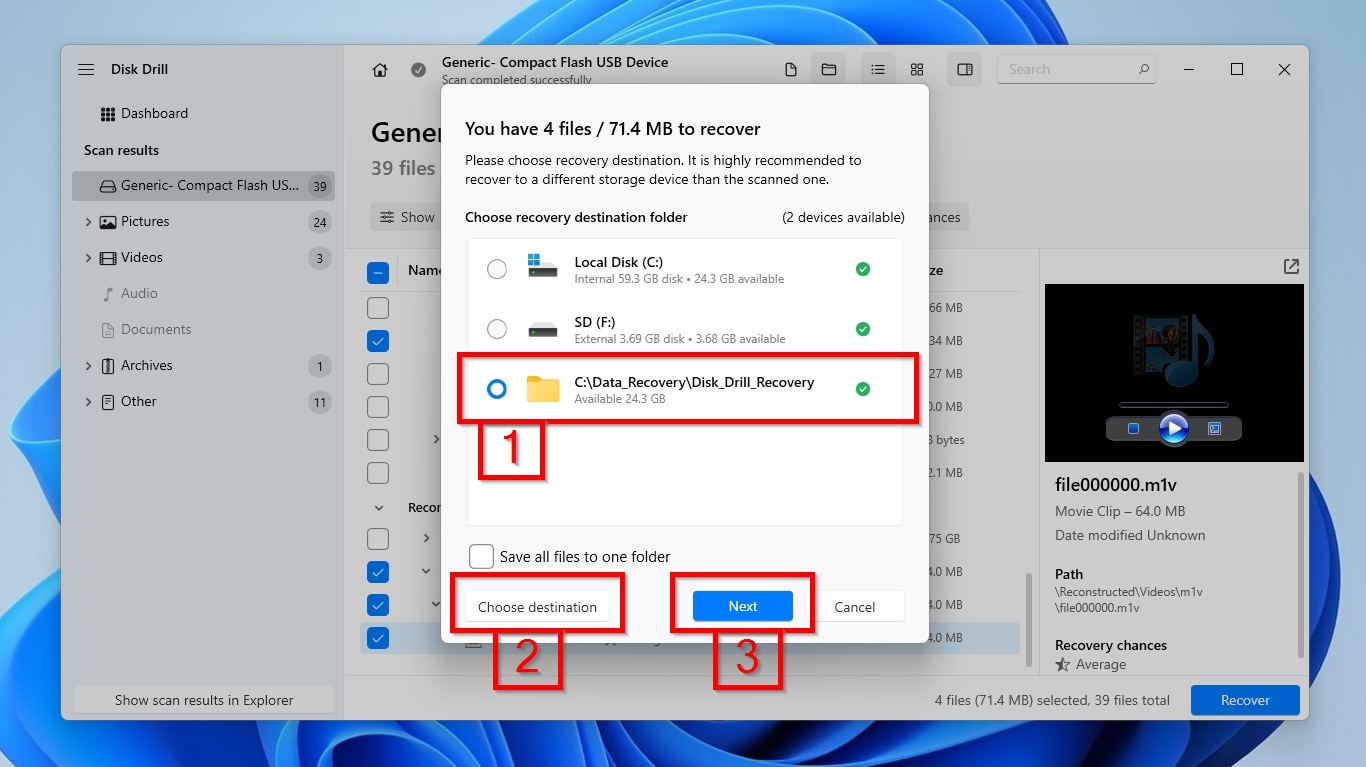The height and width of the screenshot is (767, 1366).
Task: Click the drive icon beside Generic- Compact Flash
Action: tap(108, 186)
